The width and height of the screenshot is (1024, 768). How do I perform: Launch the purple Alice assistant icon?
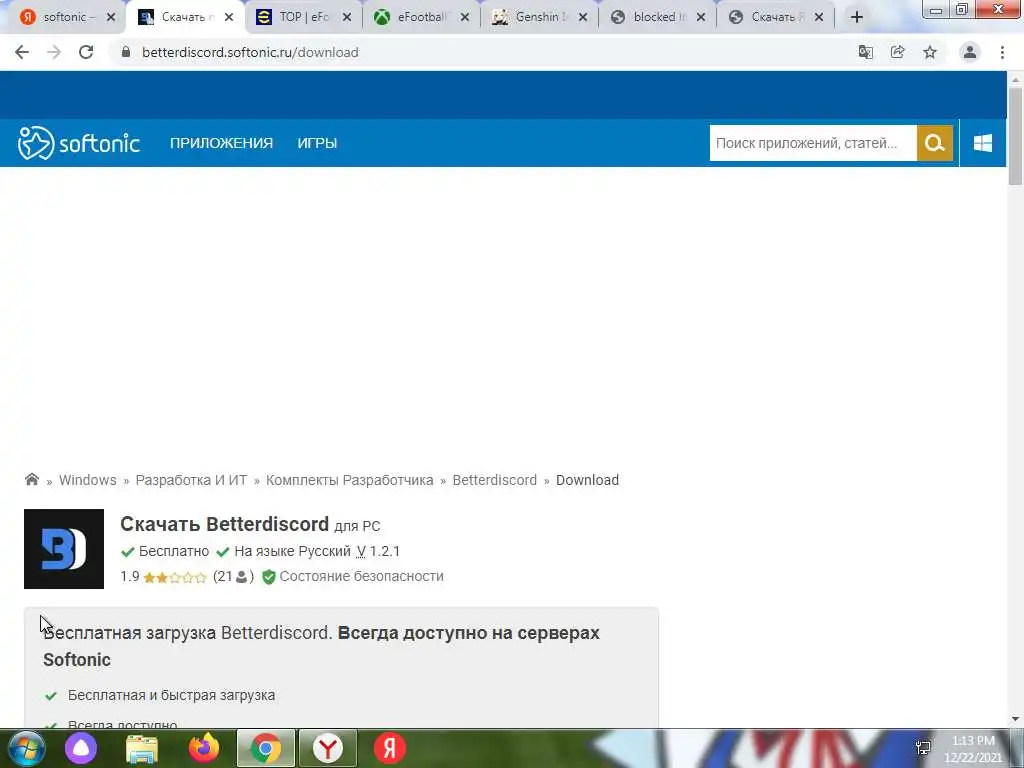(81, 748)
